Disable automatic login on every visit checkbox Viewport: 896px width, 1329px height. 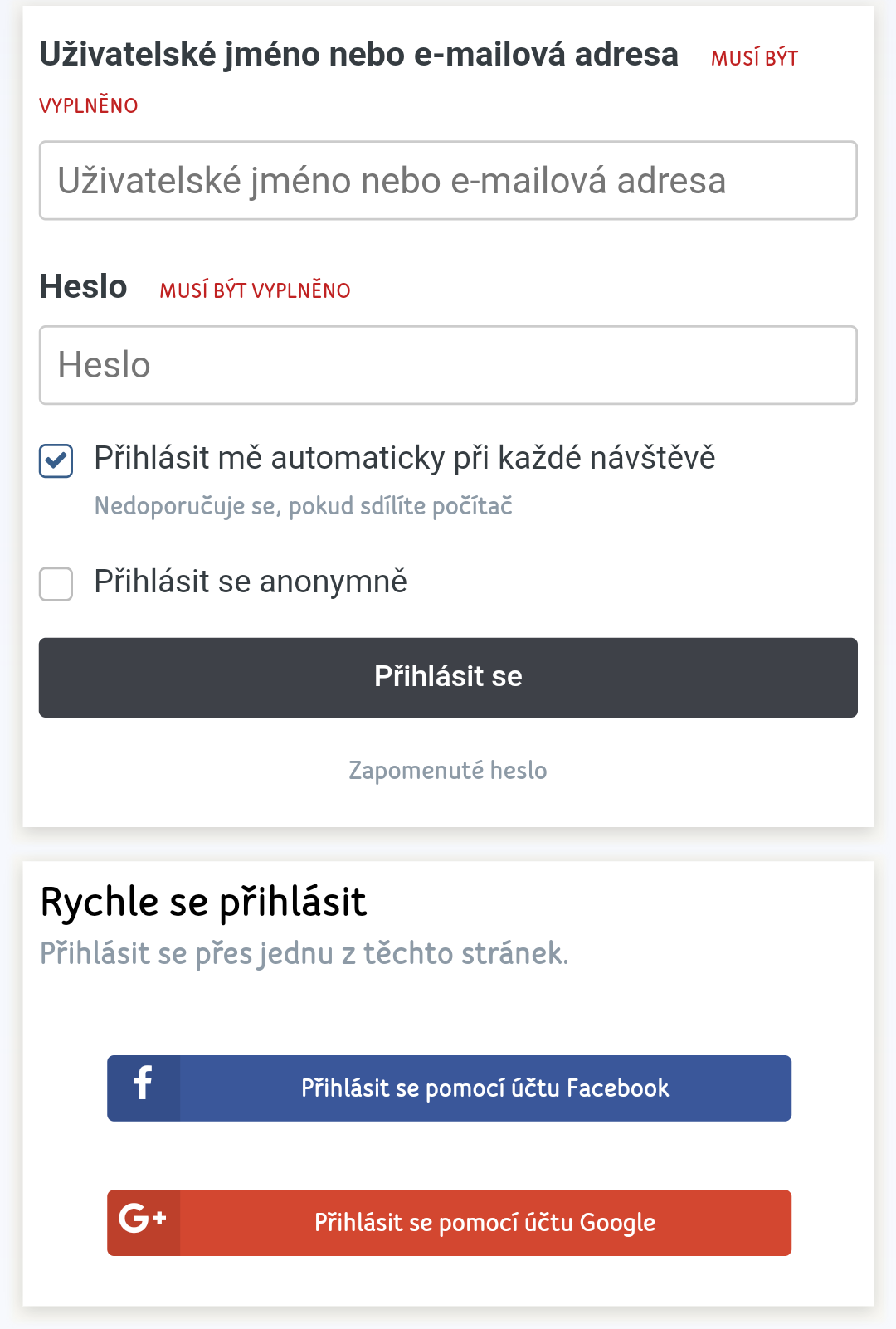coord(56,460)
